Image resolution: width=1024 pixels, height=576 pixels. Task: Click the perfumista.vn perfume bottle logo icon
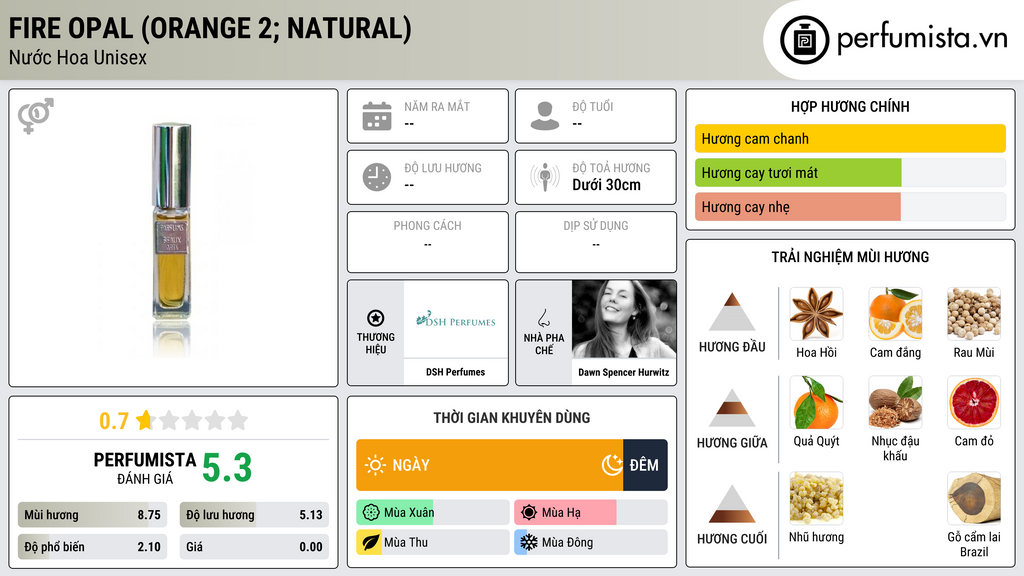(x=804, y=40)
